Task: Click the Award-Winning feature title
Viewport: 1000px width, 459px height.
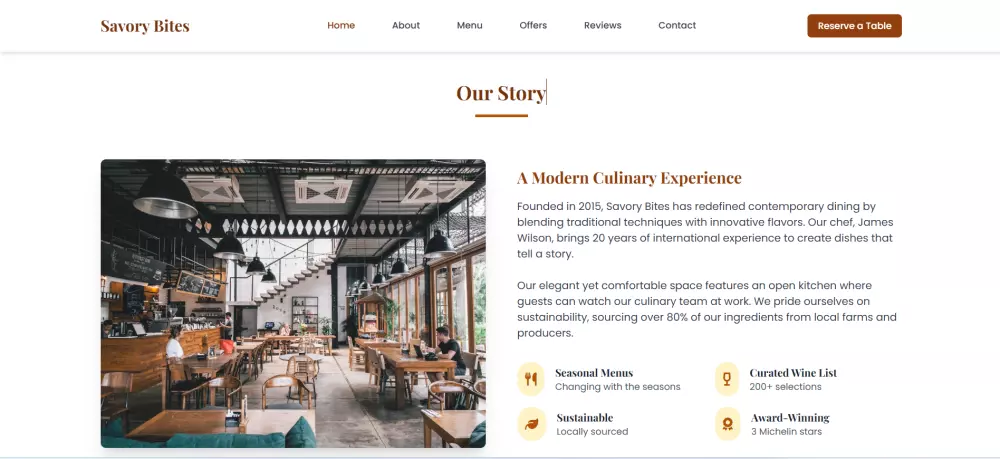Action: pyautogui.click(x=790, y=418)
